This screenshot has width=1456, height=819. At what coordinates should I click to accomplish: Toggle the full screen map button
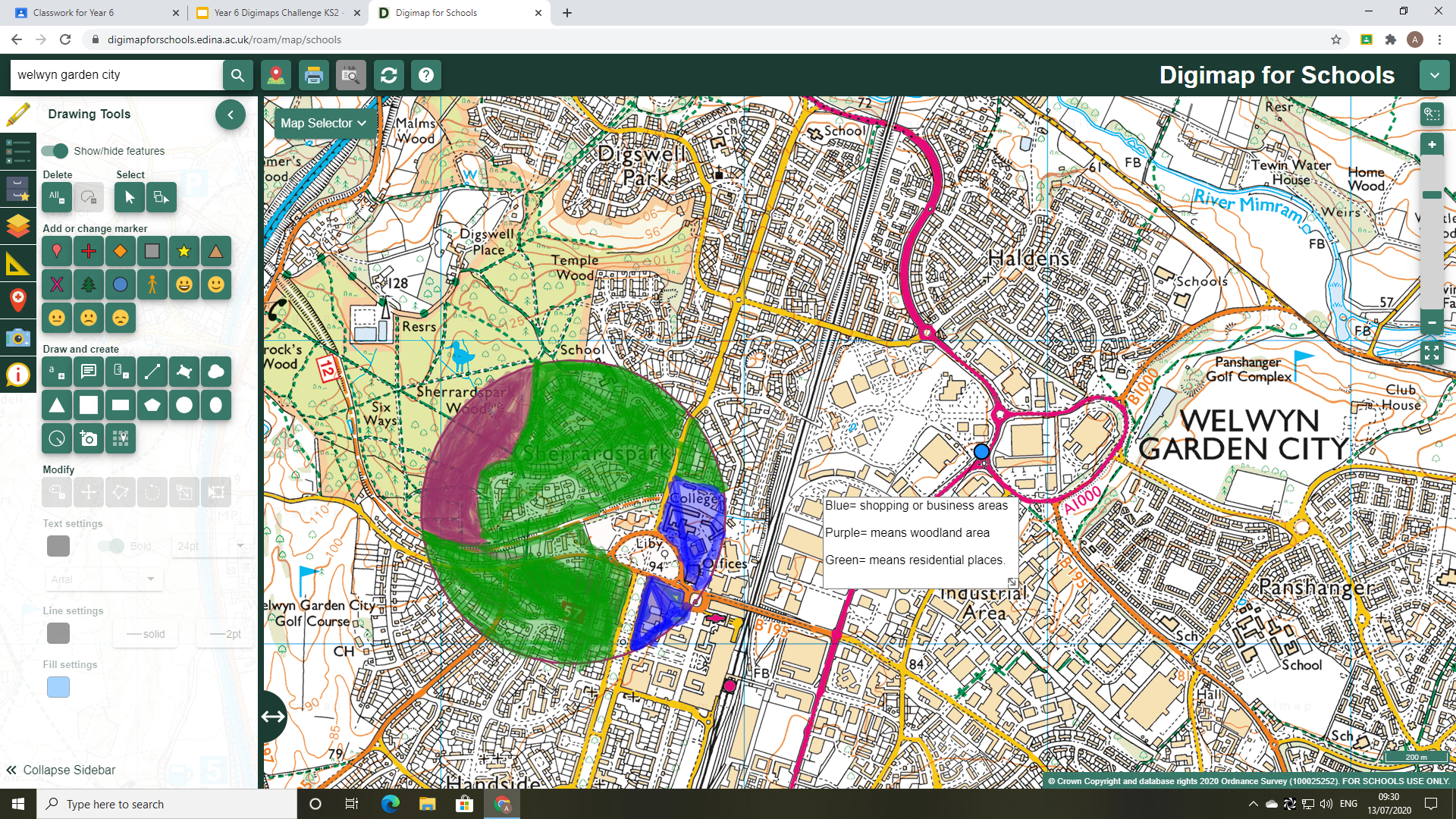tap(1431, 353)
